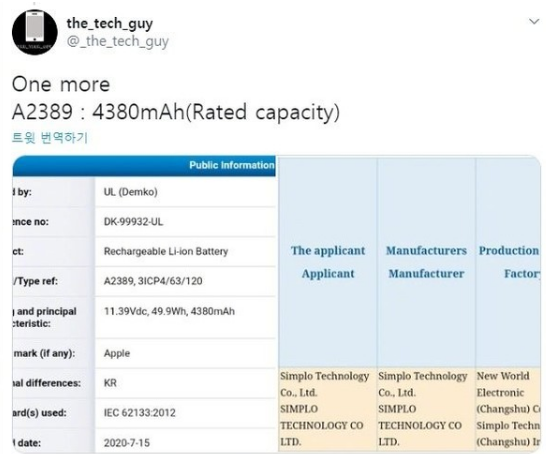The height and width of the screenshot is (454, 546).
Task: Translate tweet via Korean translate link
Action: point(50,138)
